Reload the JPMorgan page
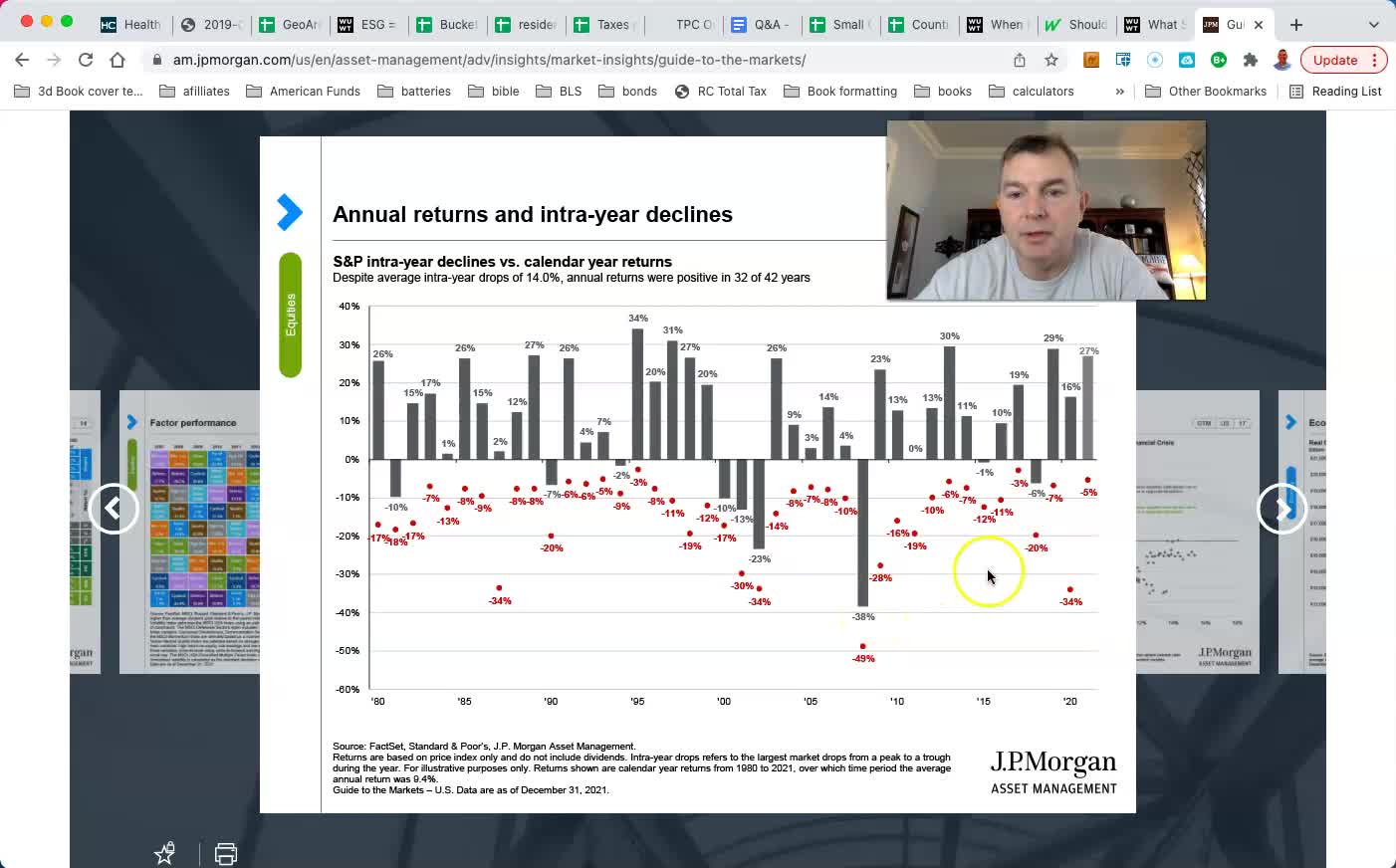Image resolution: width=1396 pixels, height=868 pixels. 86,60
